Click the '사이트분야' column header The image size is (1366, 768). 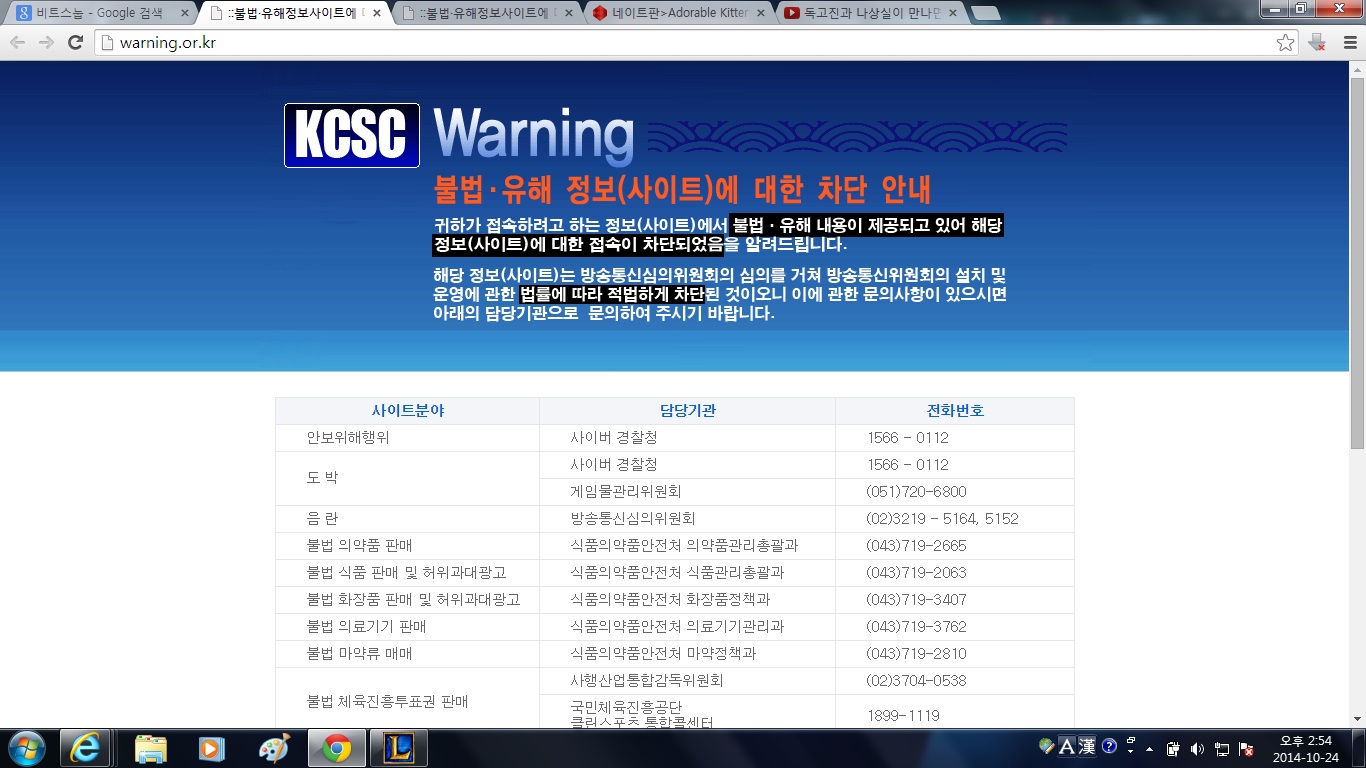pos(408,411)
